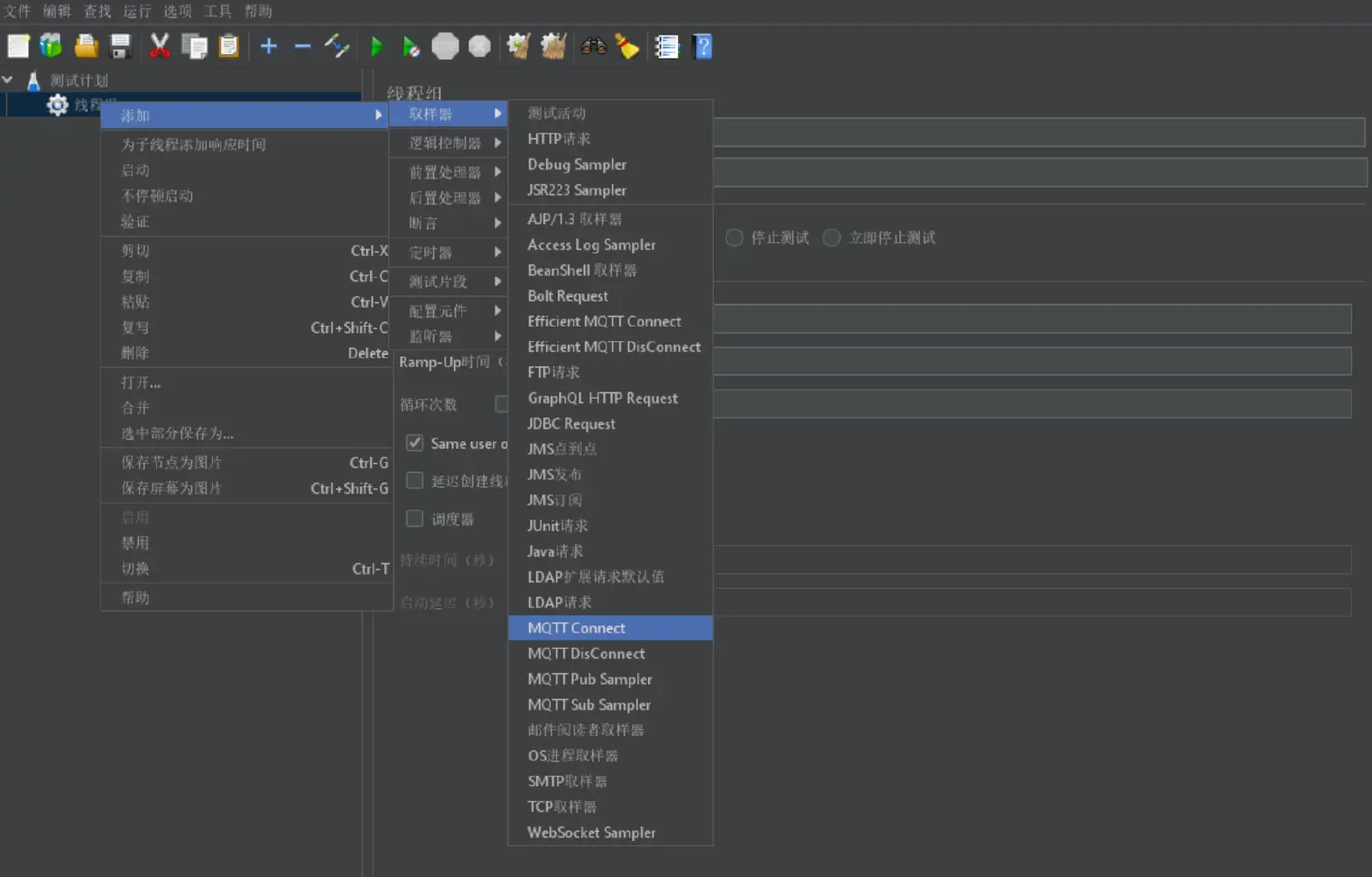Image resolution: width=1372 pixels, height=877 pixels.
Task: Expand the 定时器 submenu
Action: tap(449, 253)
